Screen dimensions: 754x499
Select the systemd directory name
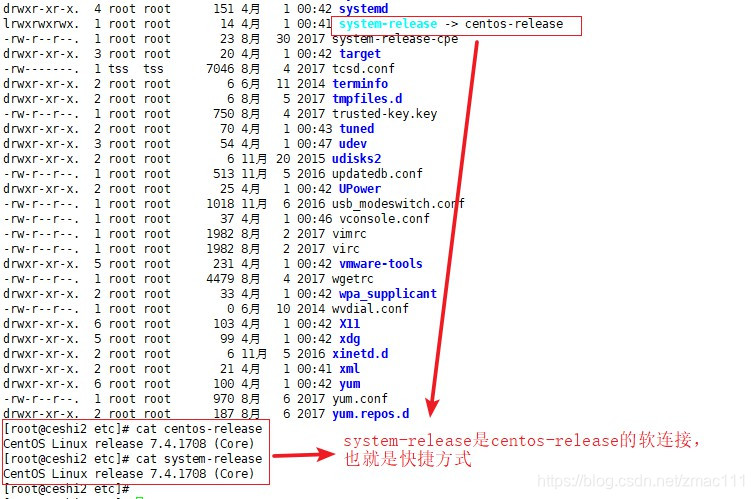tap(364, 9)
